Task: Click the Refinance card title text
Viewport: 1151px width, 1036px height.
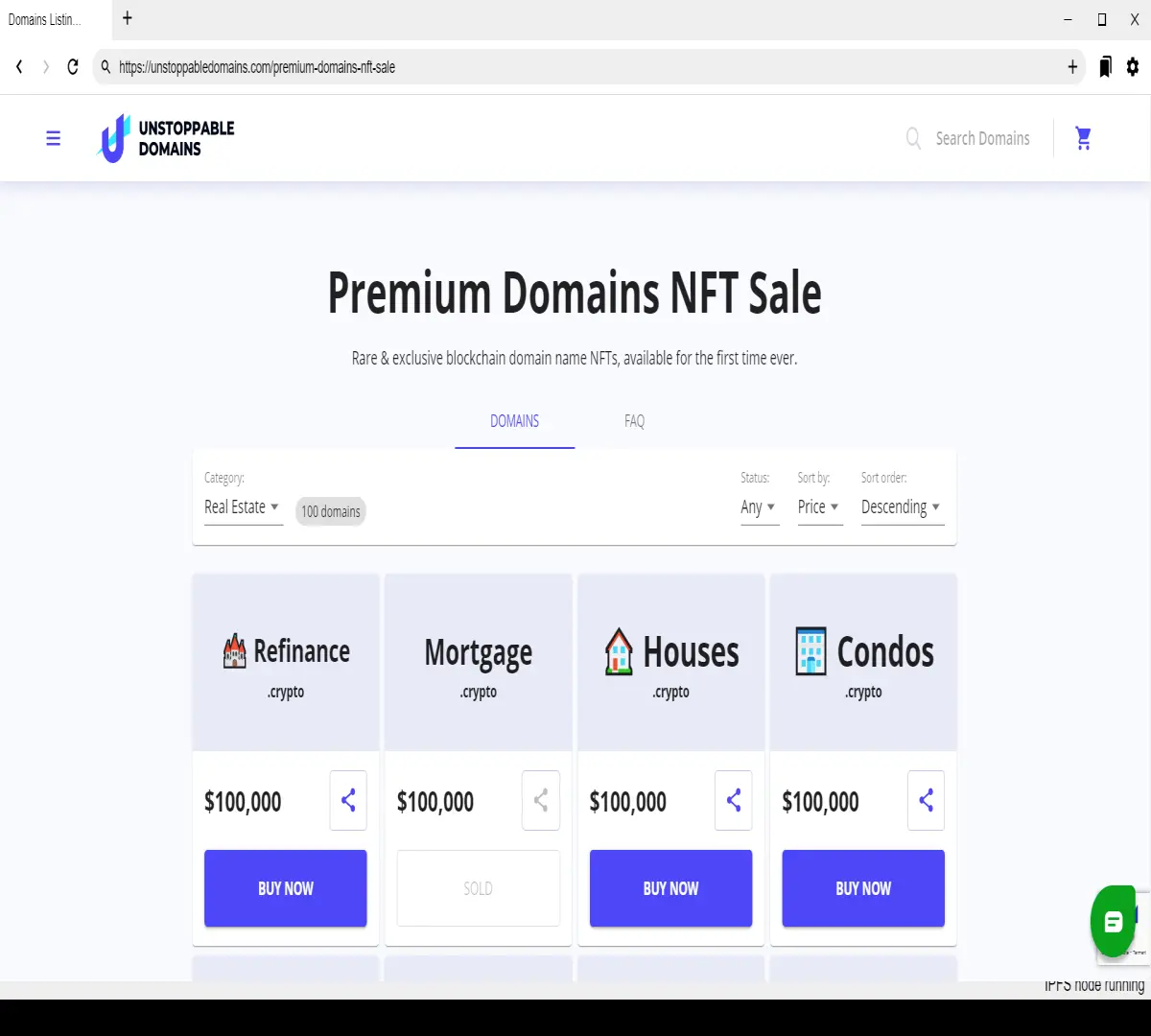Action: (301, 651)
